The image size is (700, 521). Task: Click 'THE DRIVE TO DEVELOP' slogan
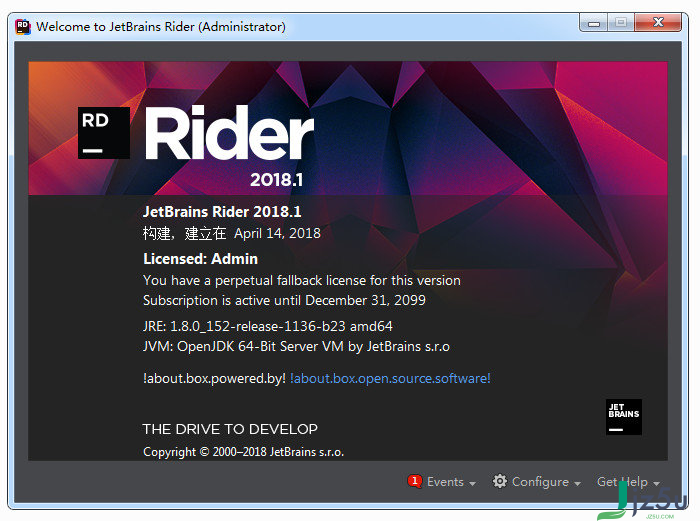(230, 429)
